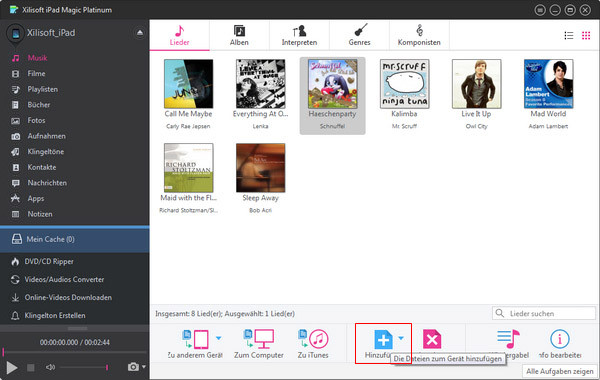Screen dimensions: 600x380
Task: Open the title bar menu button
Action: click(540, 10)
